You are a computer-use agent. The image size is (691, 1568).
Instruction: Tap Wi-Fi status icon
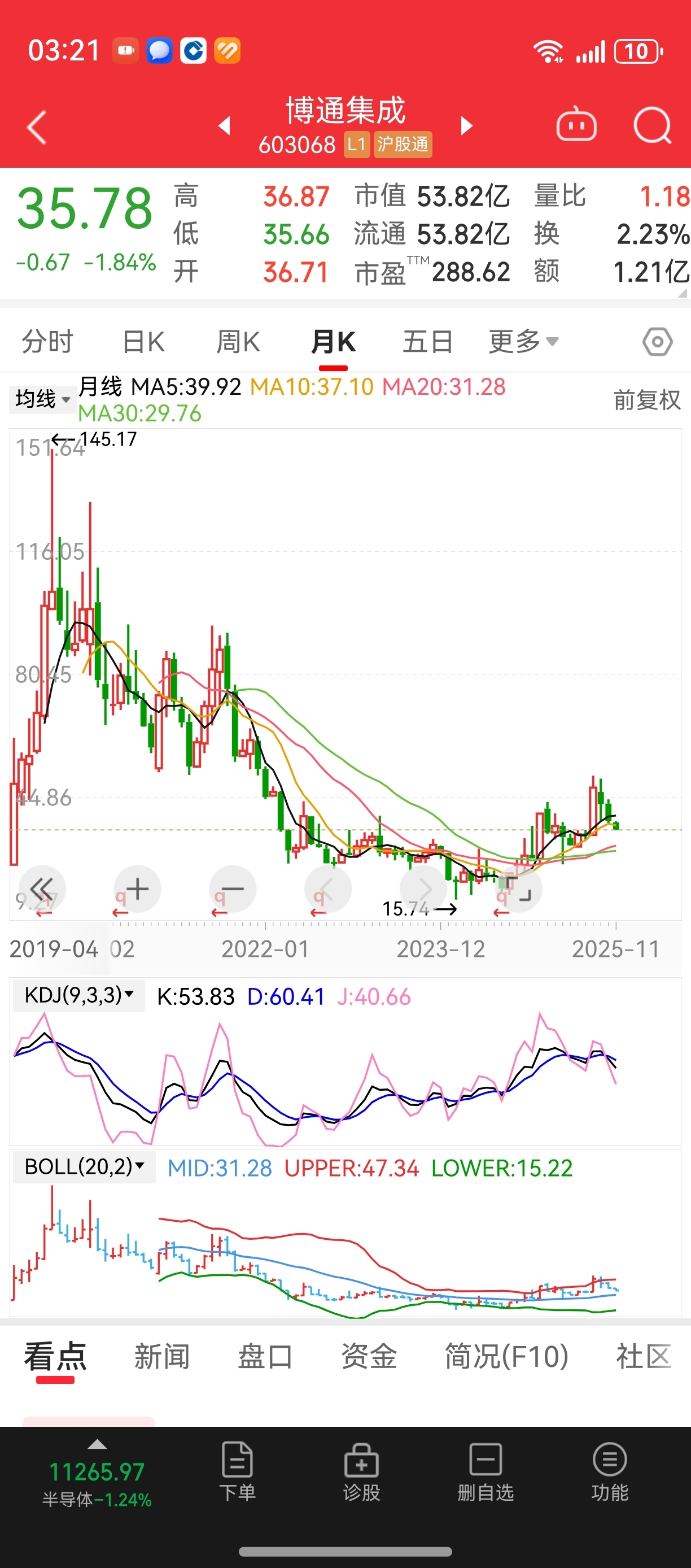[x=548, y=51]
